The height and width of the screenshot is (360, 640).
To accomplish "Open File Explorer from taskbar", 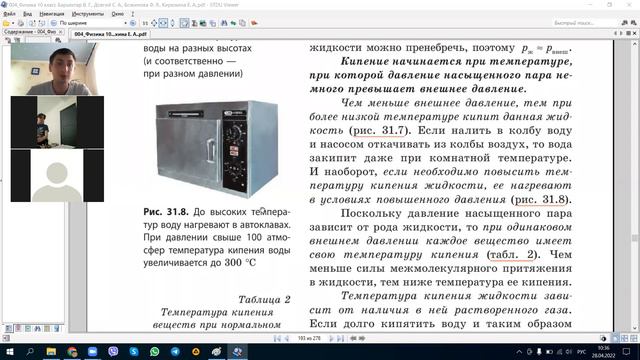I will [51, 351].
